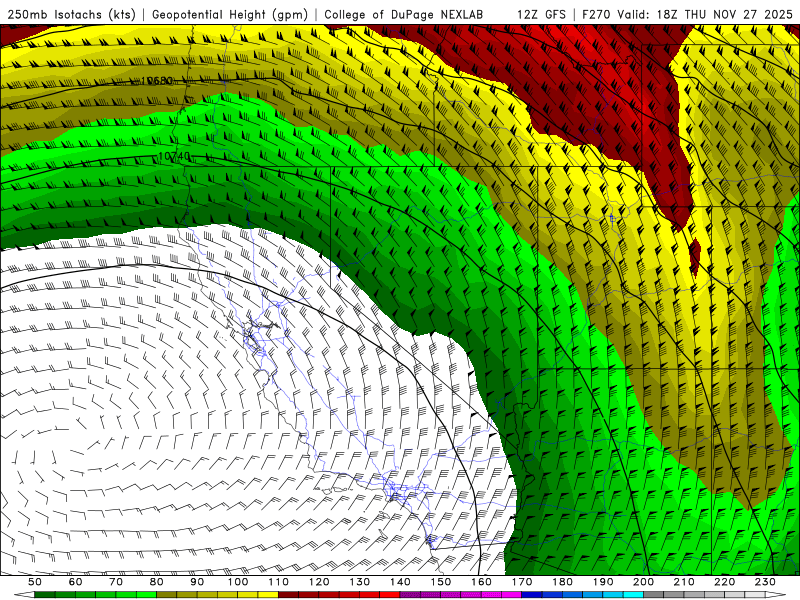Click the 100 value on the color scale
The width and height of the screenshot is (800, 600).
(238, 582)
